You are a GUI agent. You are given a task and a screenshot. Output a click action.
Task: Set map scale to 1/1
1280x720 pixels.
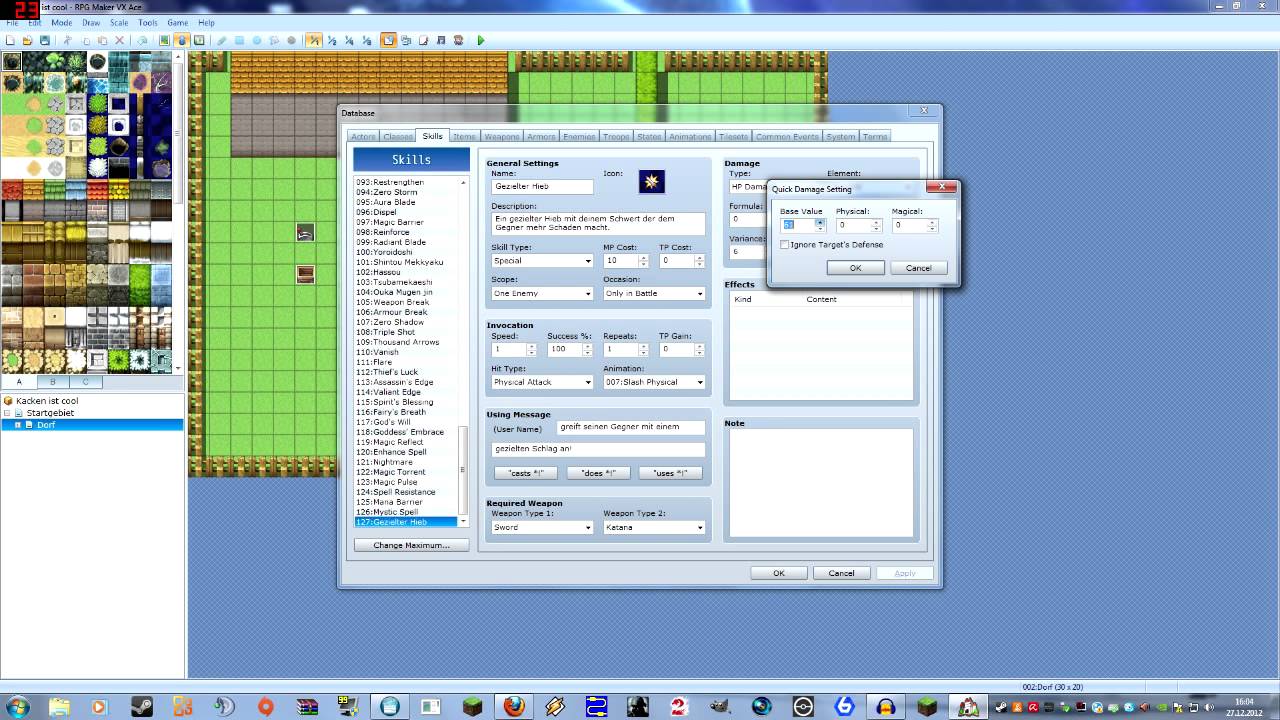(x=314, y=40)
